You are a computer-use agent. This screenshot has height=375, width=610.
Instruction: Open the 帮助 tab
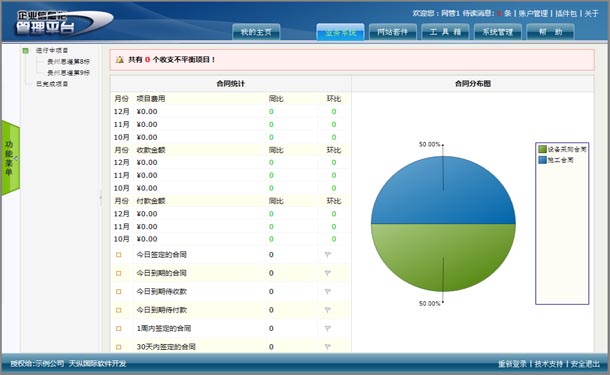[x=550, y=32]
